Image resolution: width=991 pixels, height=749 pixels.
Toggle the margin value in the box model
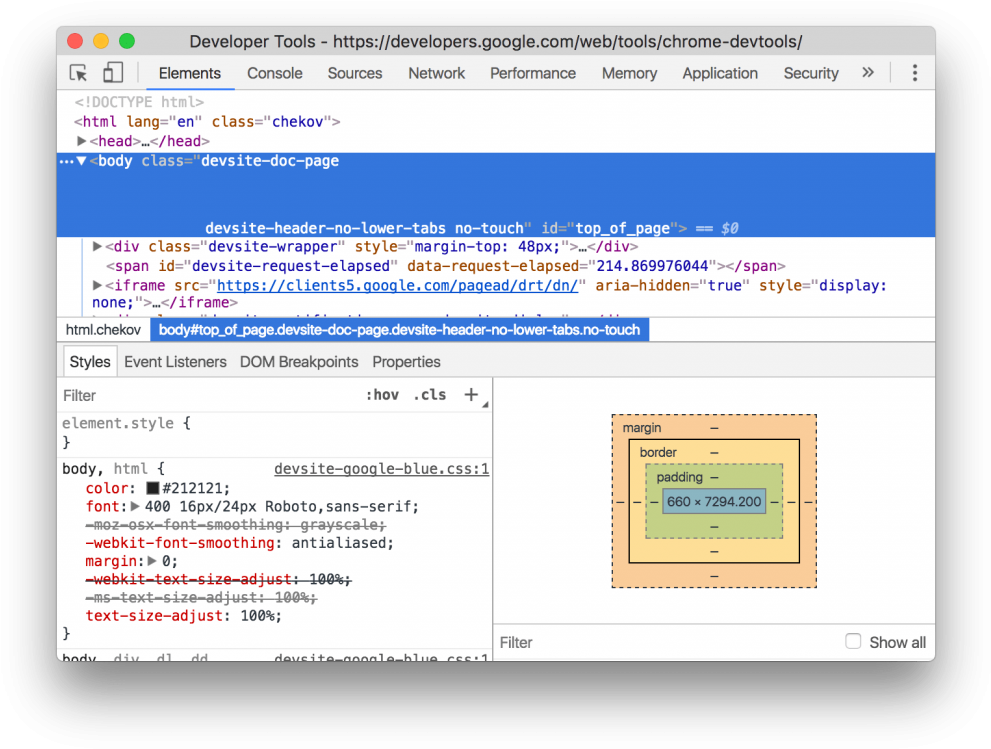click(x=714, y=427)
